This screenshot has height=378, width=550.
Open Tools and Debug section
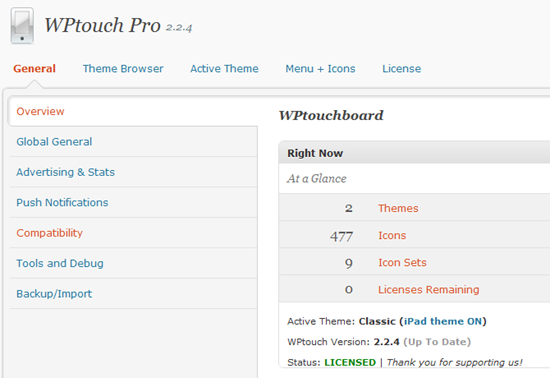[60, 263]
